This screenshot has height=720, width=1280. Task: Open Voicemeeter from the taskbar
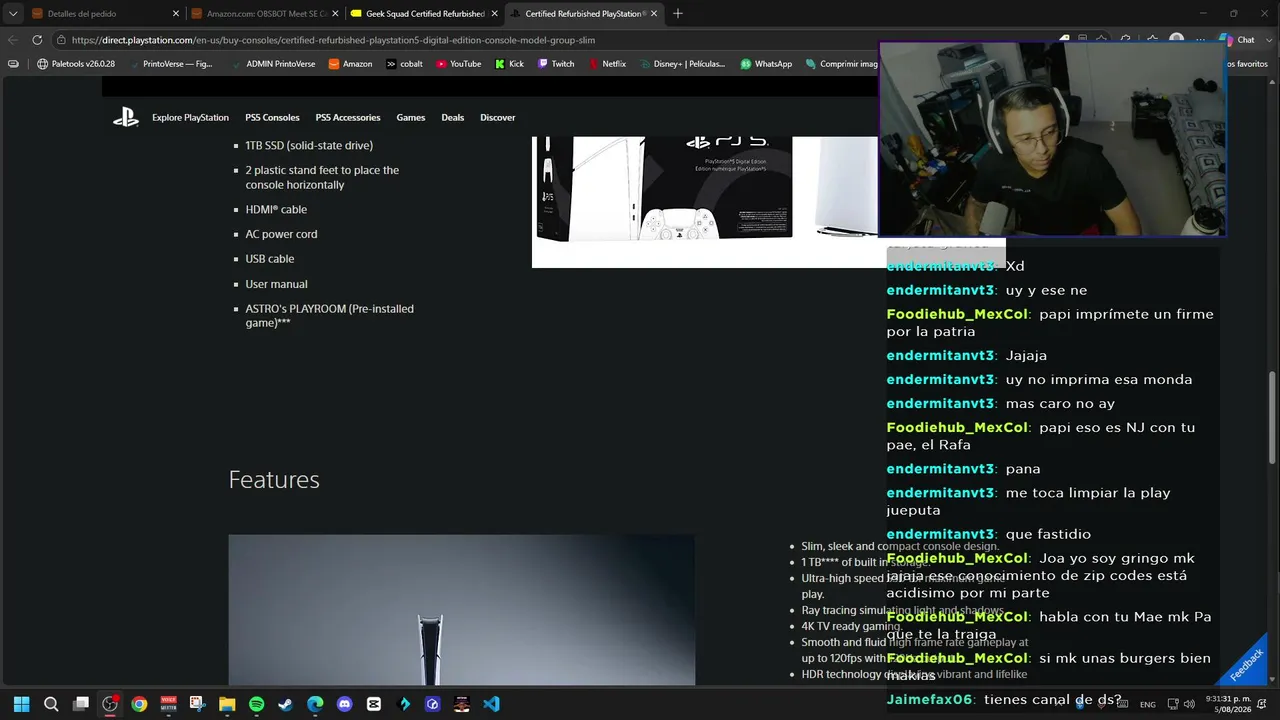click(x=169, y=704)
